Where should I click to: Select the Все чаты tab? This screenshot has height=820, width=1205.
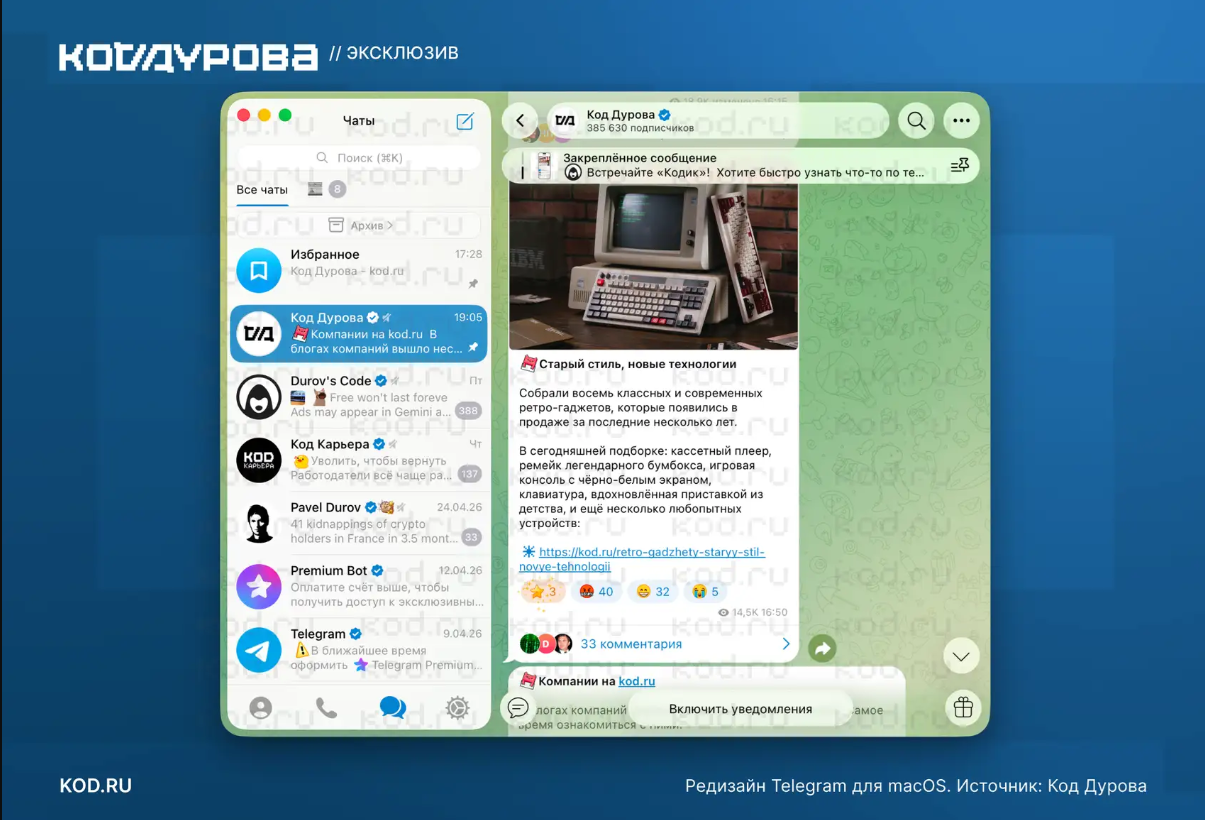pyautogui.click(x=262, y=190)
